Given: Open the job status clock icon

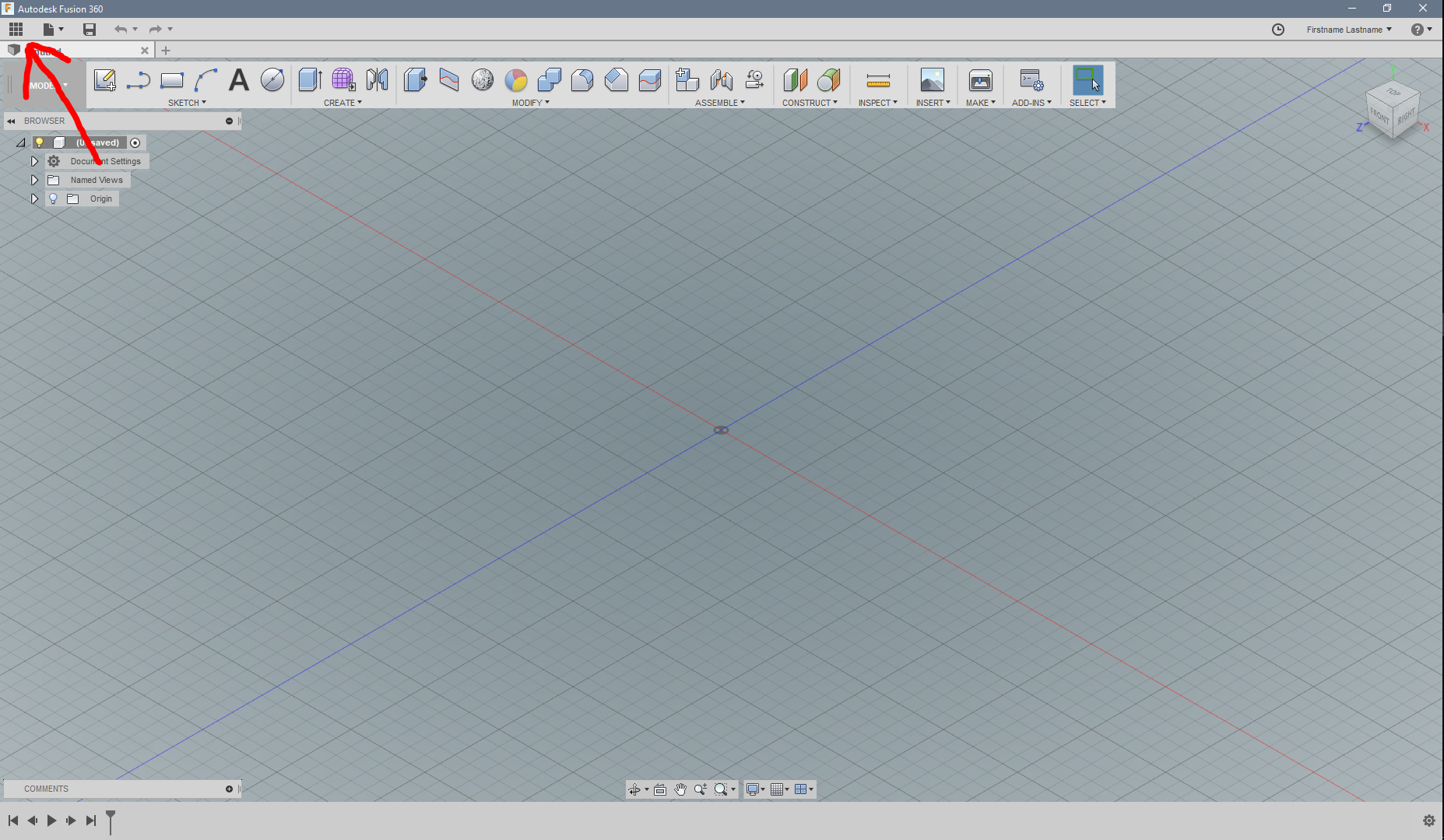Looking at the screenshot, I should click(x=1277, y=30).
